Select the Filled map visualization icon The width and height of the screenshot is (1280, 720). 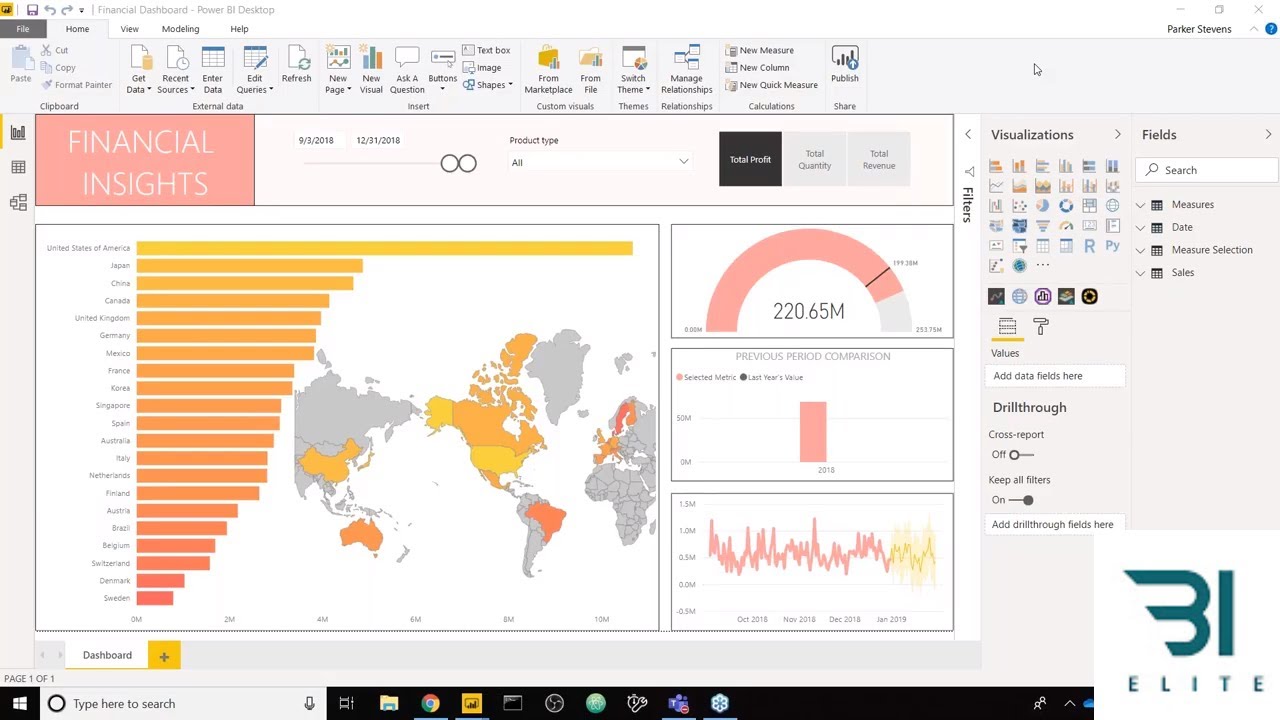point(1020,224)
